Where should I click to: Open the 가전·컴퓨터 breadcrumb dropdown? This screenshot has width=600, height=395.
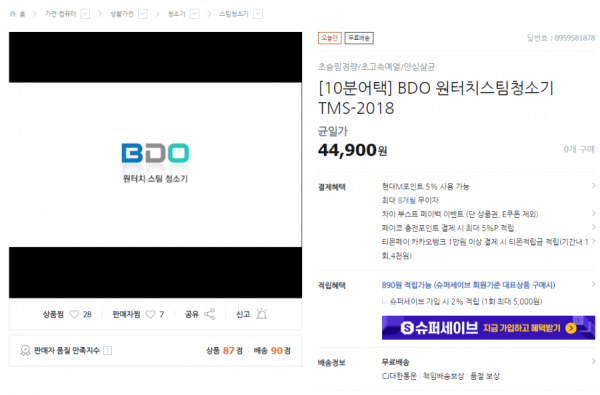tap(85, 14)
